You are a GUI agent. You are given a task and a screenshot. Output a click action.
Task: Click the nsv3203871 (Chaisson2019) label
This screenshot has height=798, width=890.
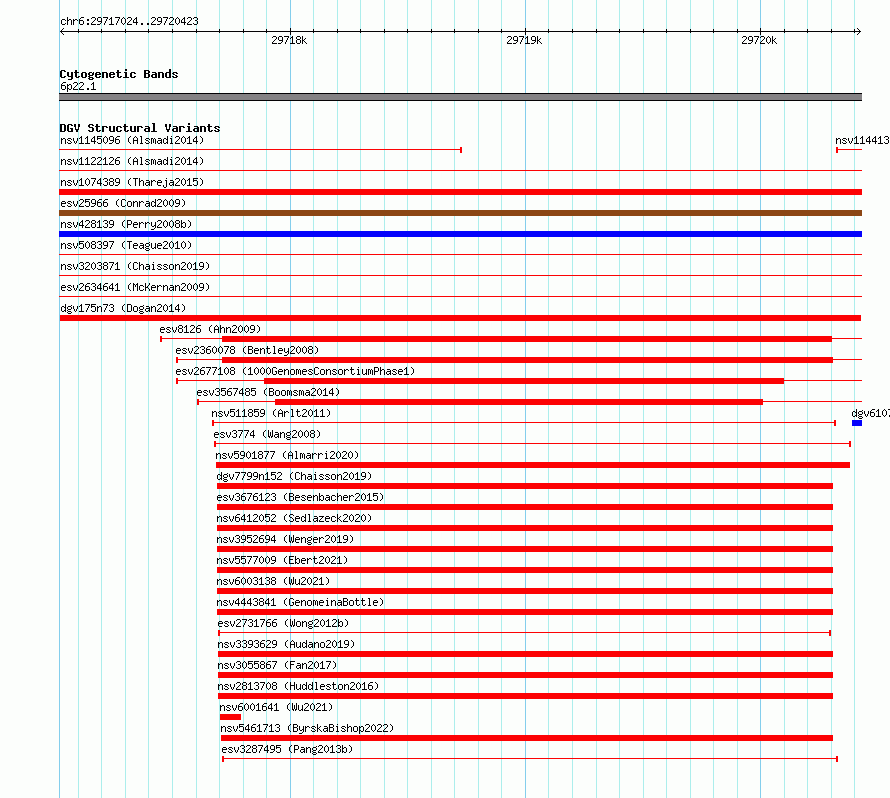click(x=135, y=266)
